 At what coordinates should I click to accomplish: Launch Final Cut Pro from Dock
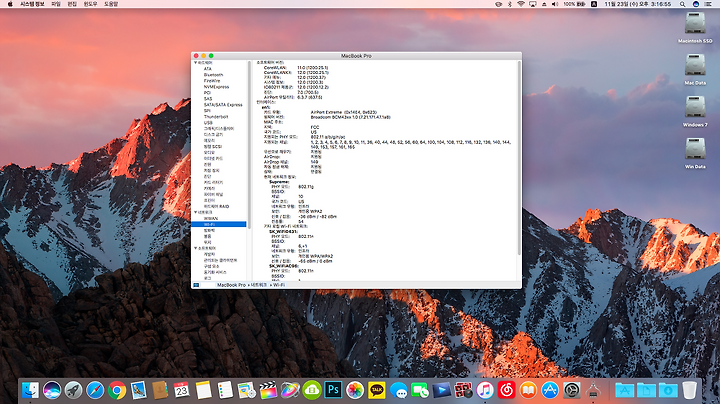[268, 390]
